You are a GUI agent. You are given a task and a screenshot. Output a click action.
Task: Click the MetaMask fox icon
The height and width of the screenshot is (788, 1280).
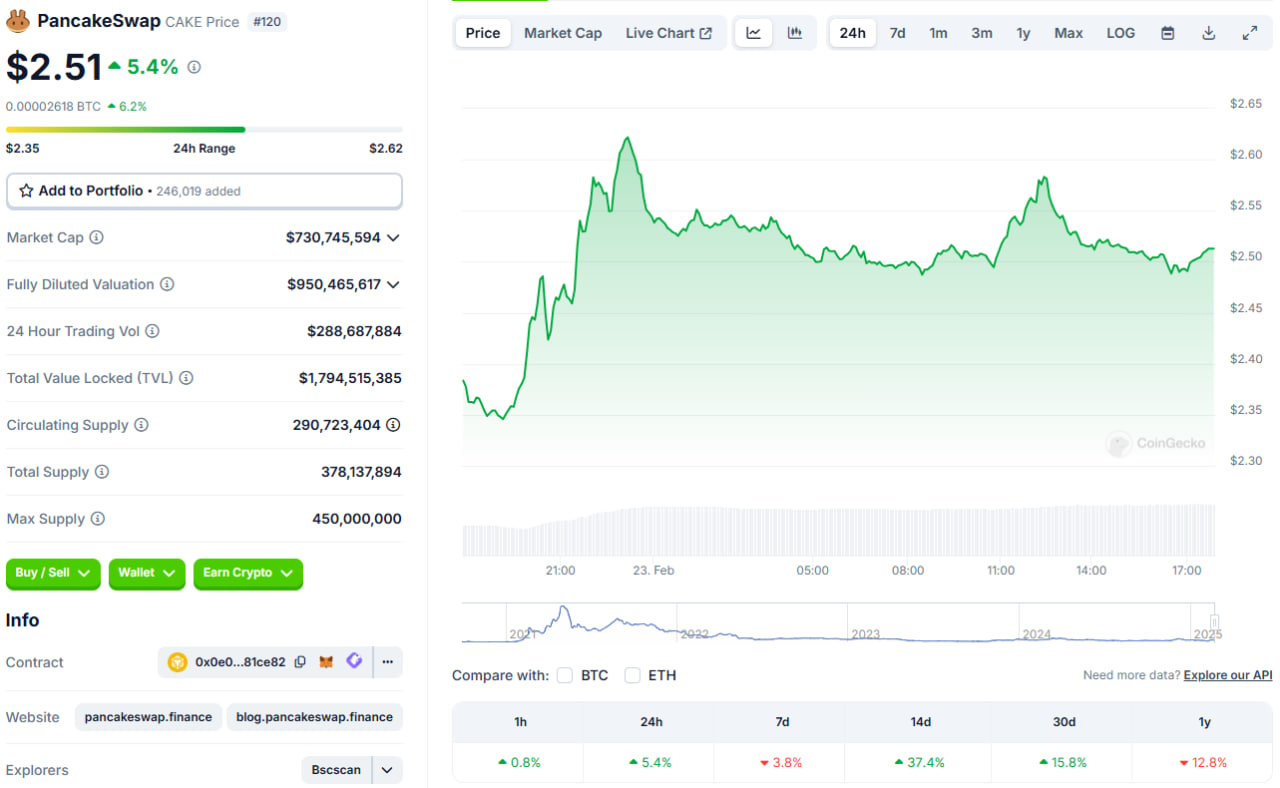pyautogui.click(x=326, y=662)
